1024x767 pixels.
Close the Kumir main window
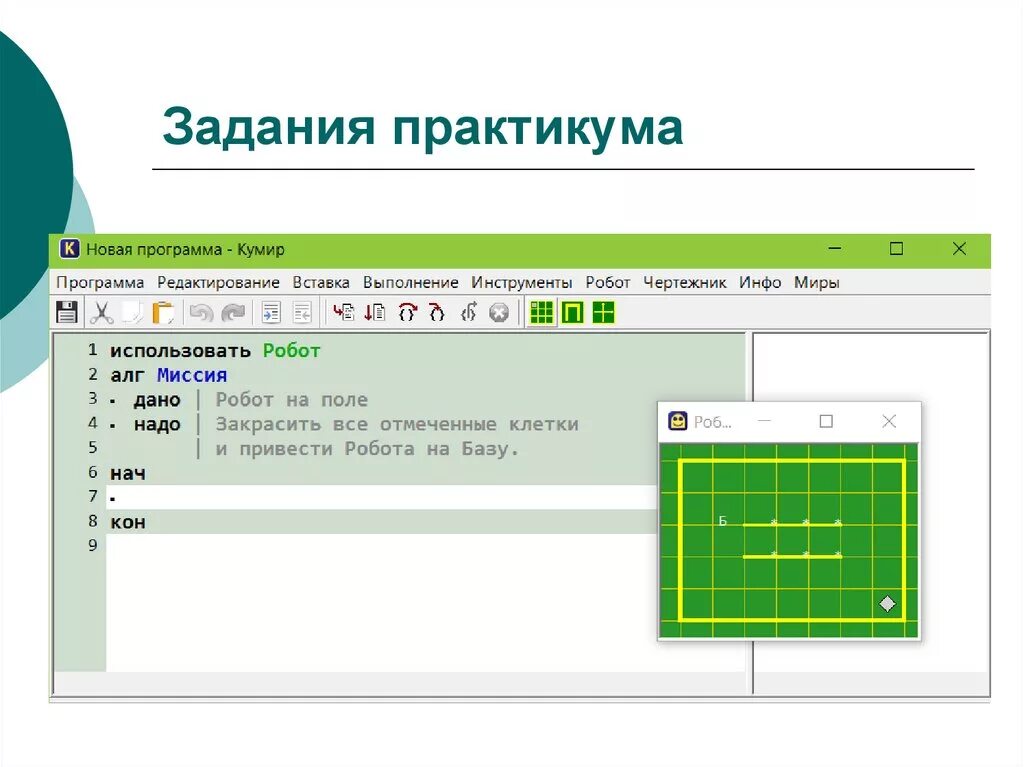[x=959, y=249]
